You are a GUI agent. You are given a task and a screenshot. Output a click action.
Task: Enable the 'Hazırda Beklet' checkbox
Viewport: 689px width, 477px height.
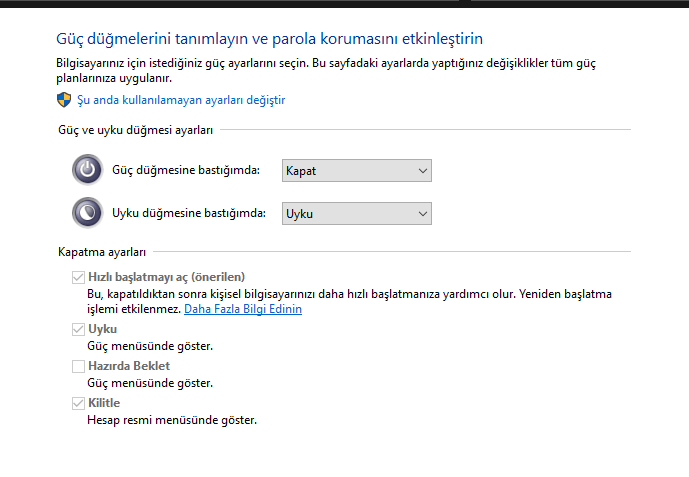[78, 366]
